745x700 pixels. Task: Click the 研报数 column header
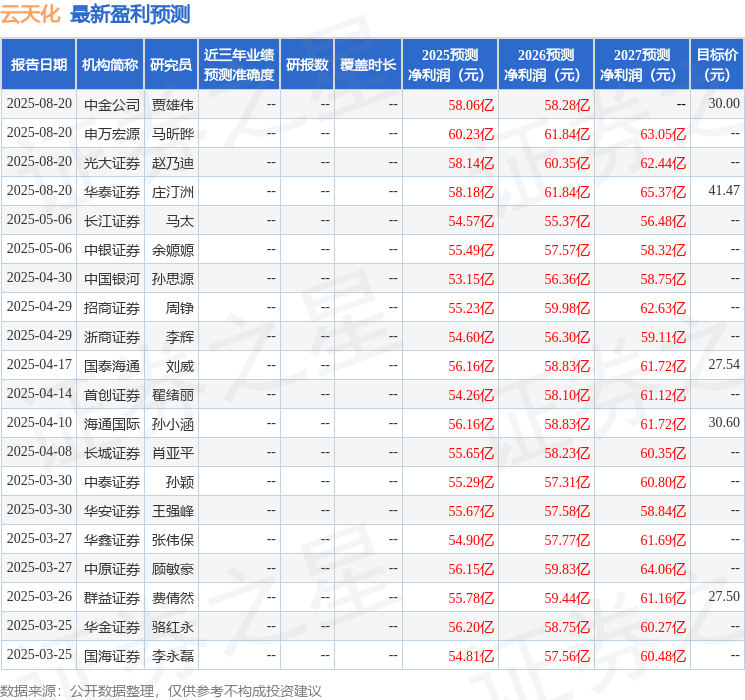coord(307,65)
